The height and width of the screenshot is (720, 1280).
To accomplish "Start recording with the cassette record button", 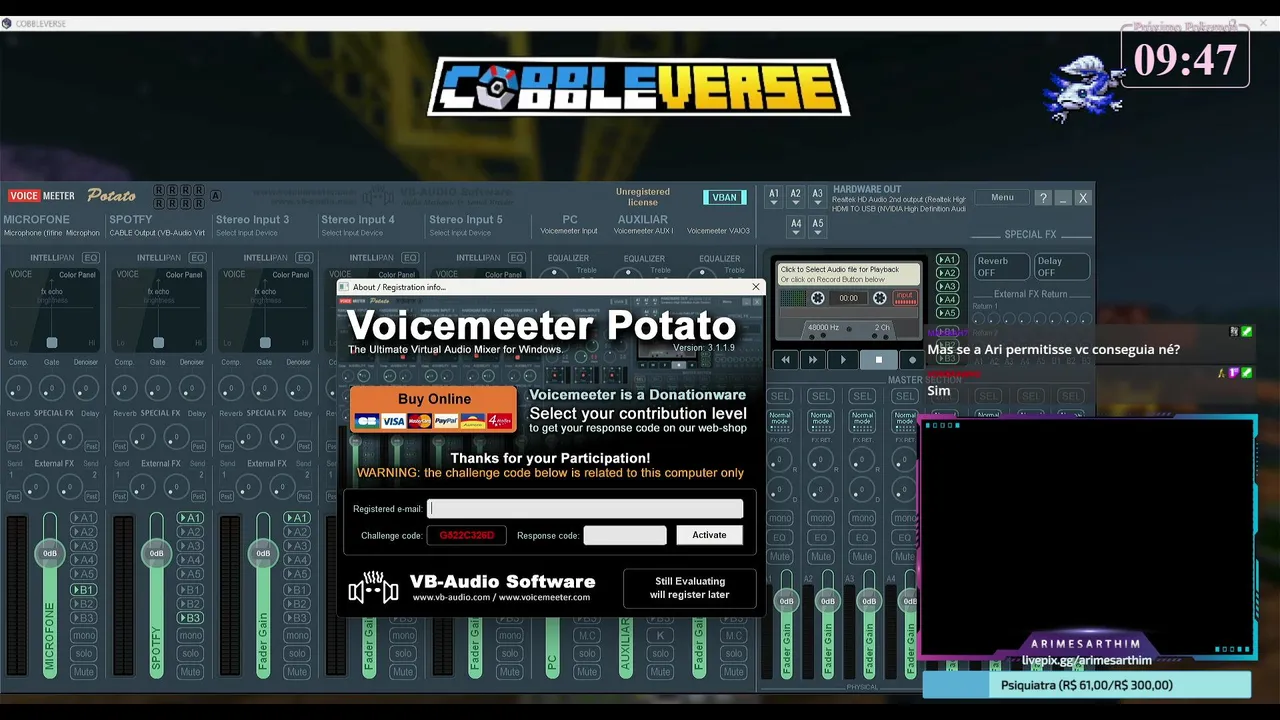I will (x=911, y=359).
